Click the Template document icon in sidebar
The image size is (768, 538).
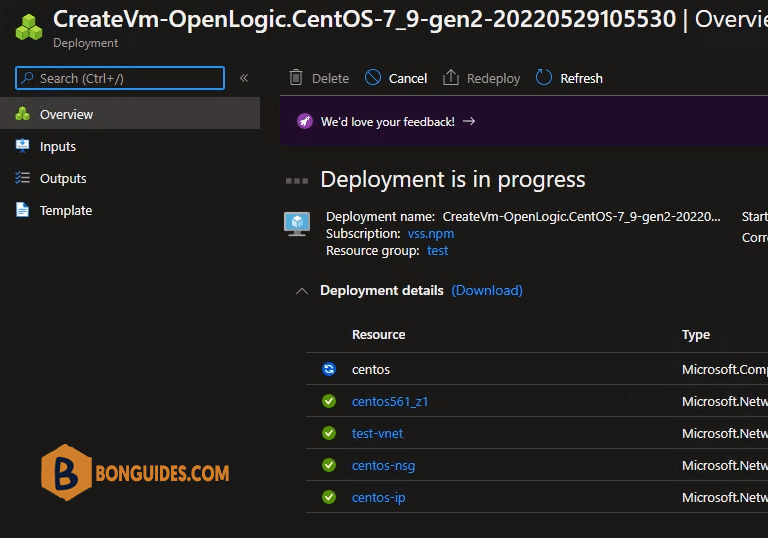(x=23, y=209)
